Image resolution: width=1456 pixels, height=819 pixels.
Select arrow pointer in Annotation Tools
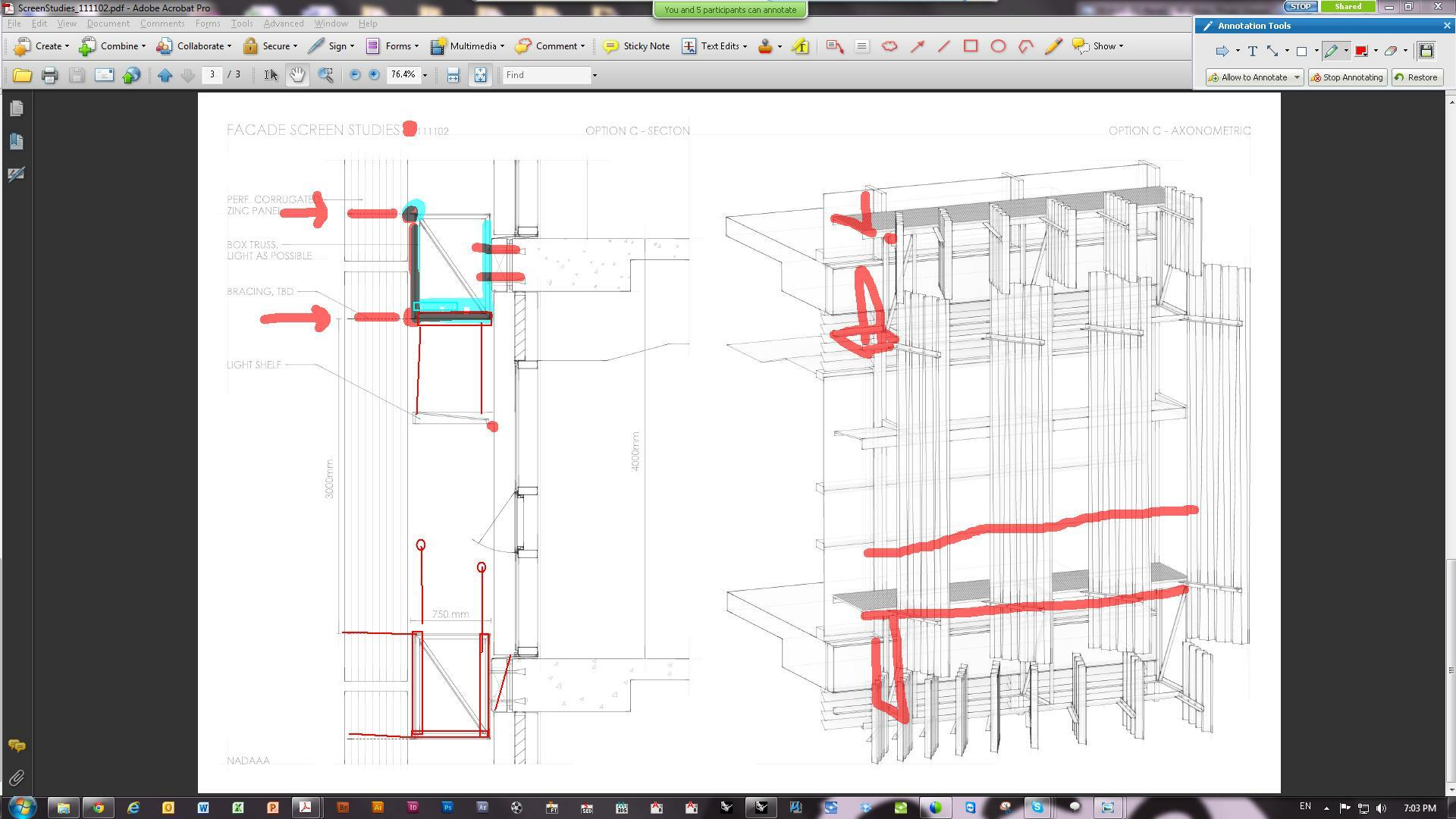(1222, 51)
